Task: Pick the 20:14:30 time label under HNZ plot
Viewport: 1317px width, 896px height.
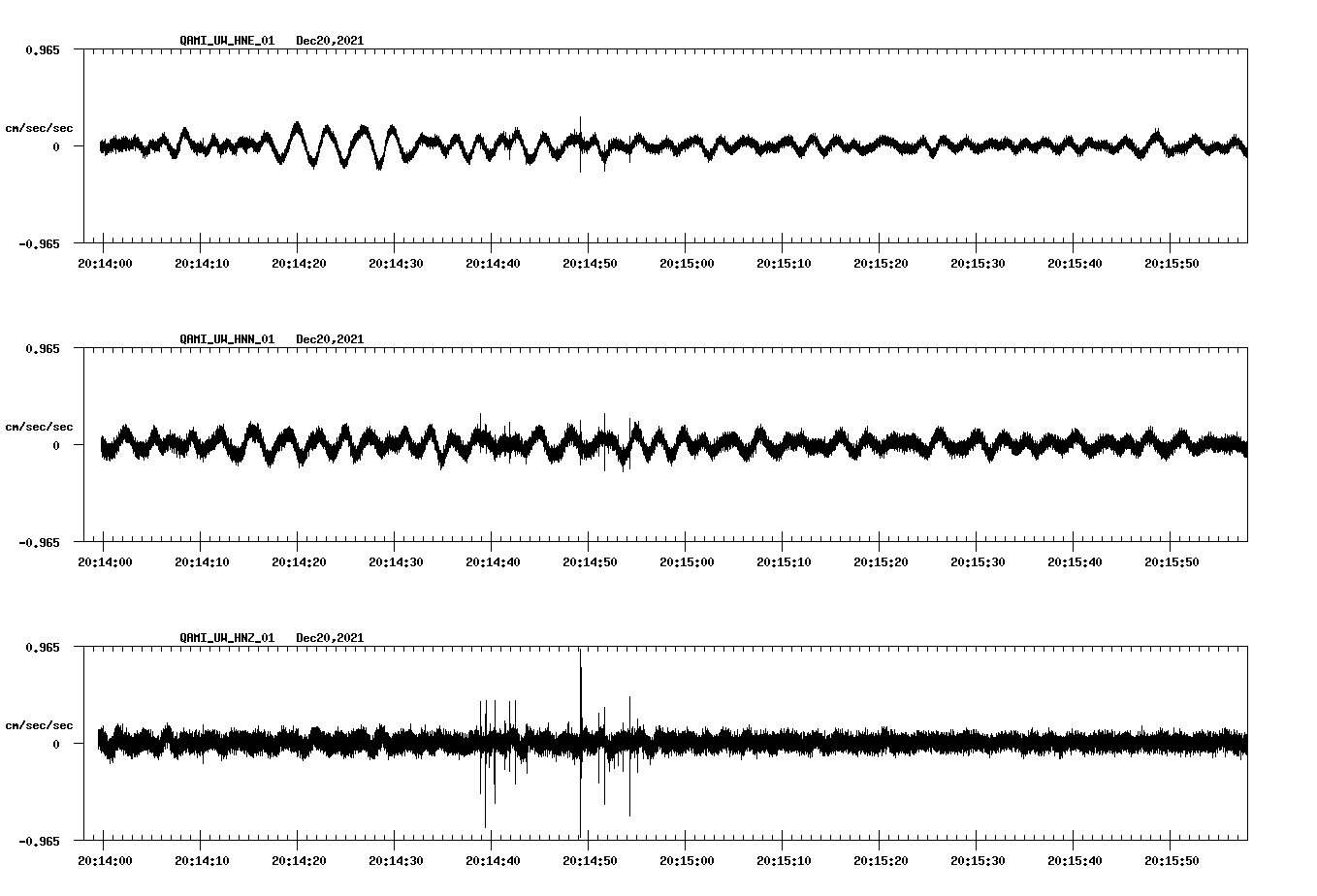Action: coord(396,861)
